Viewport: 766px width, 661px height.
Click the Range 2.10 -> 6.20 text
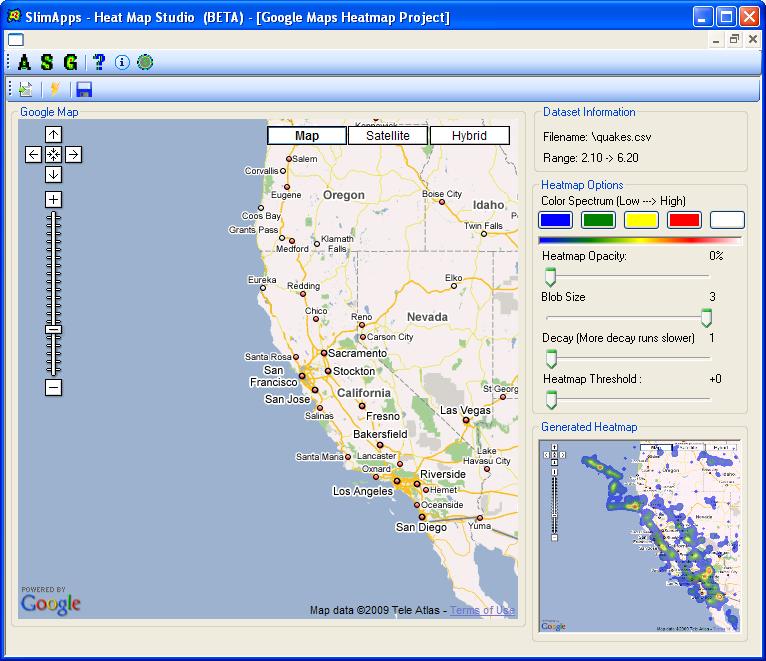click(591, 158)
